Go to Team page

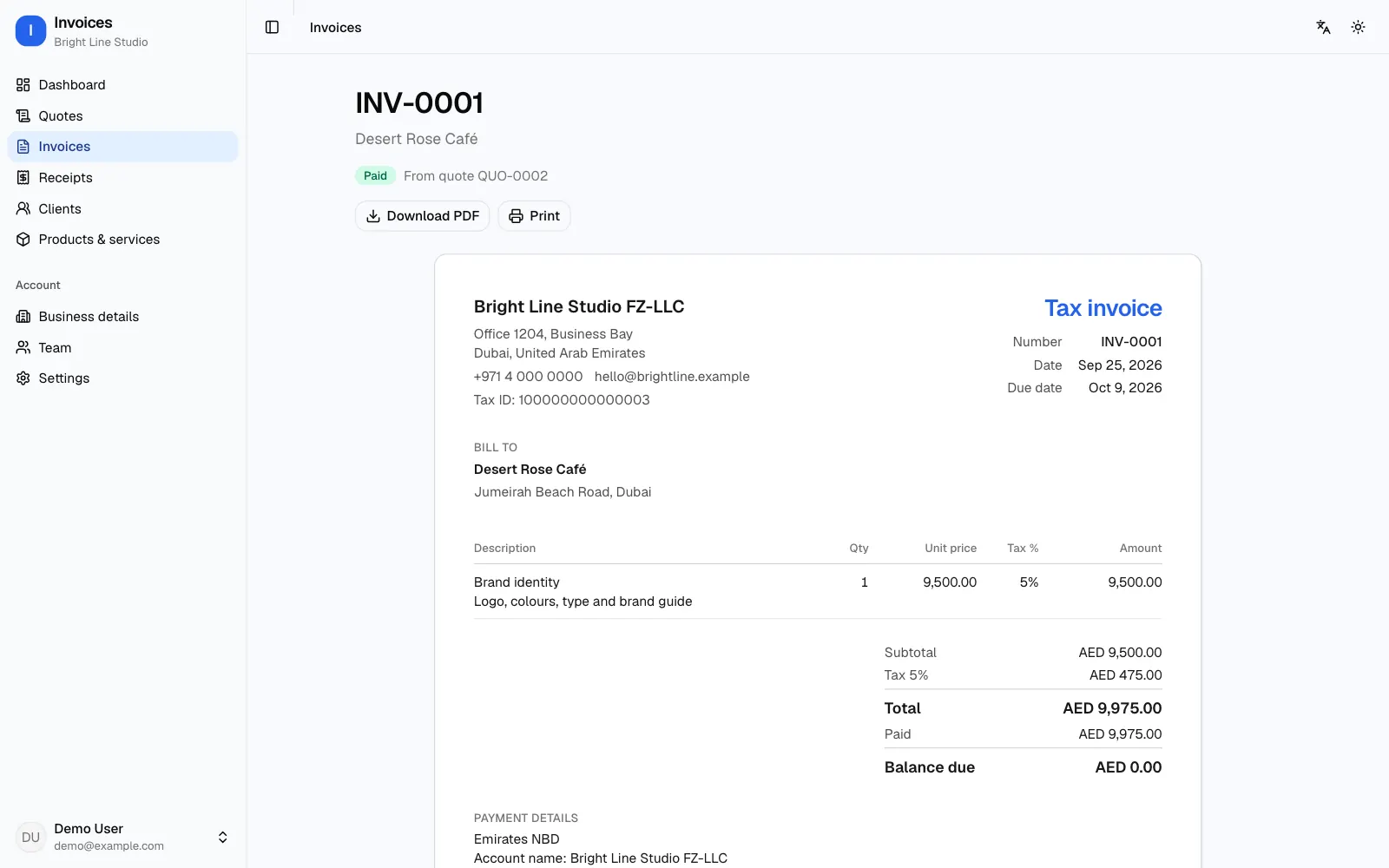coord(122,347)
